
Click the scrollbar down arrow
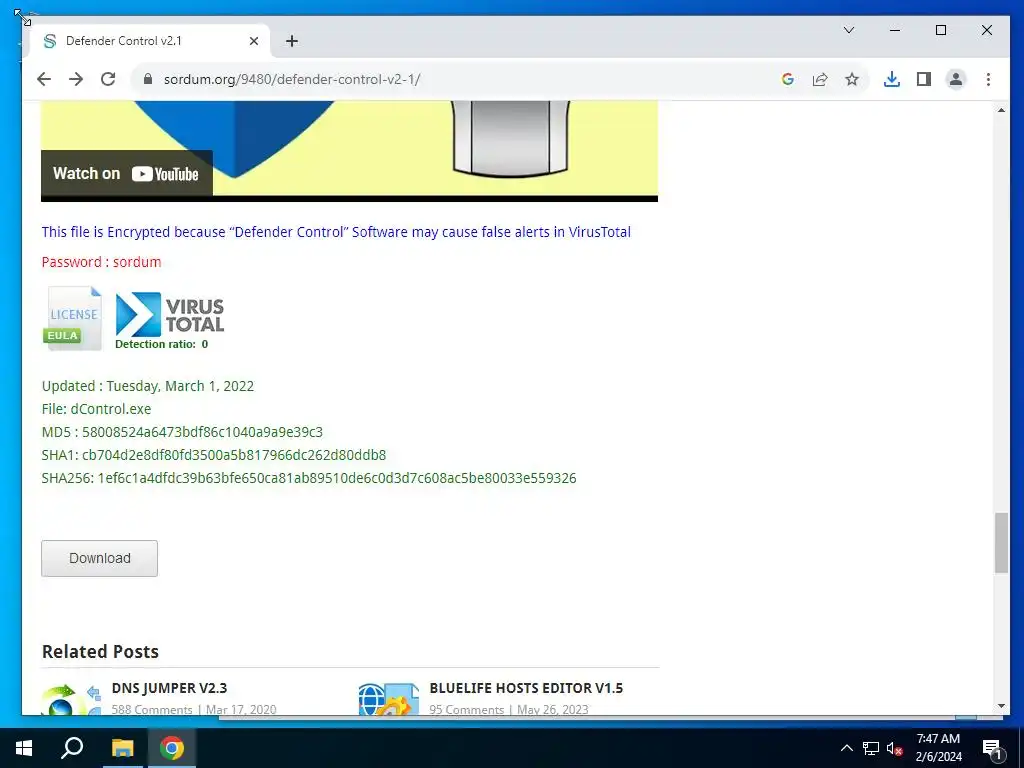[x=1001, y=707]
